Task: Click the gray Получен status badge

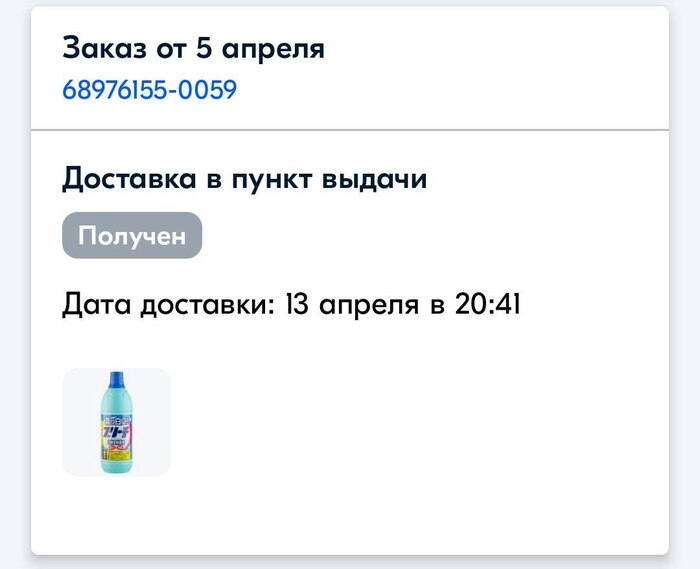Action: 132,236
